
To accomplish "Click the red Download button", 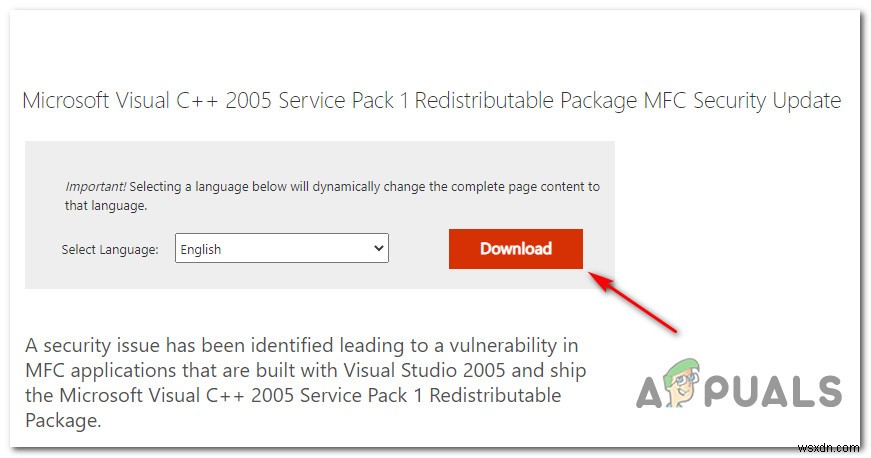I will [x=515, y=249].
